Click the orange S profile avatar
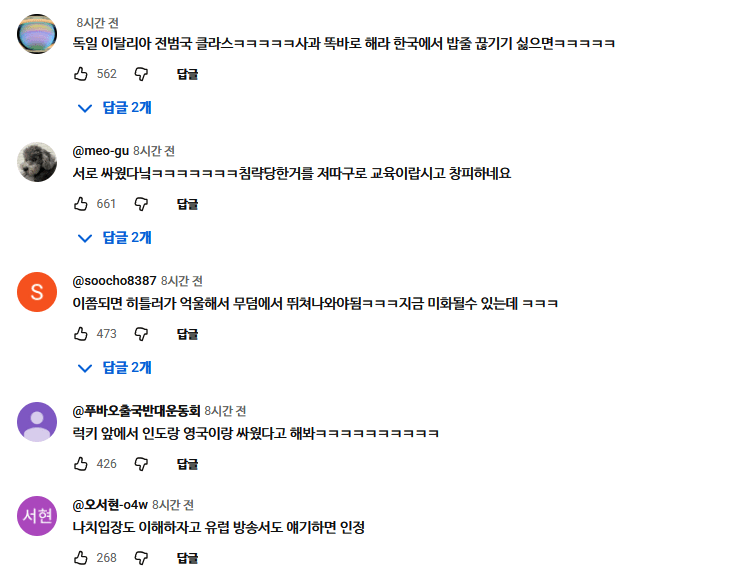This screenshot has width=733, height=578. (x=37, y=292)
